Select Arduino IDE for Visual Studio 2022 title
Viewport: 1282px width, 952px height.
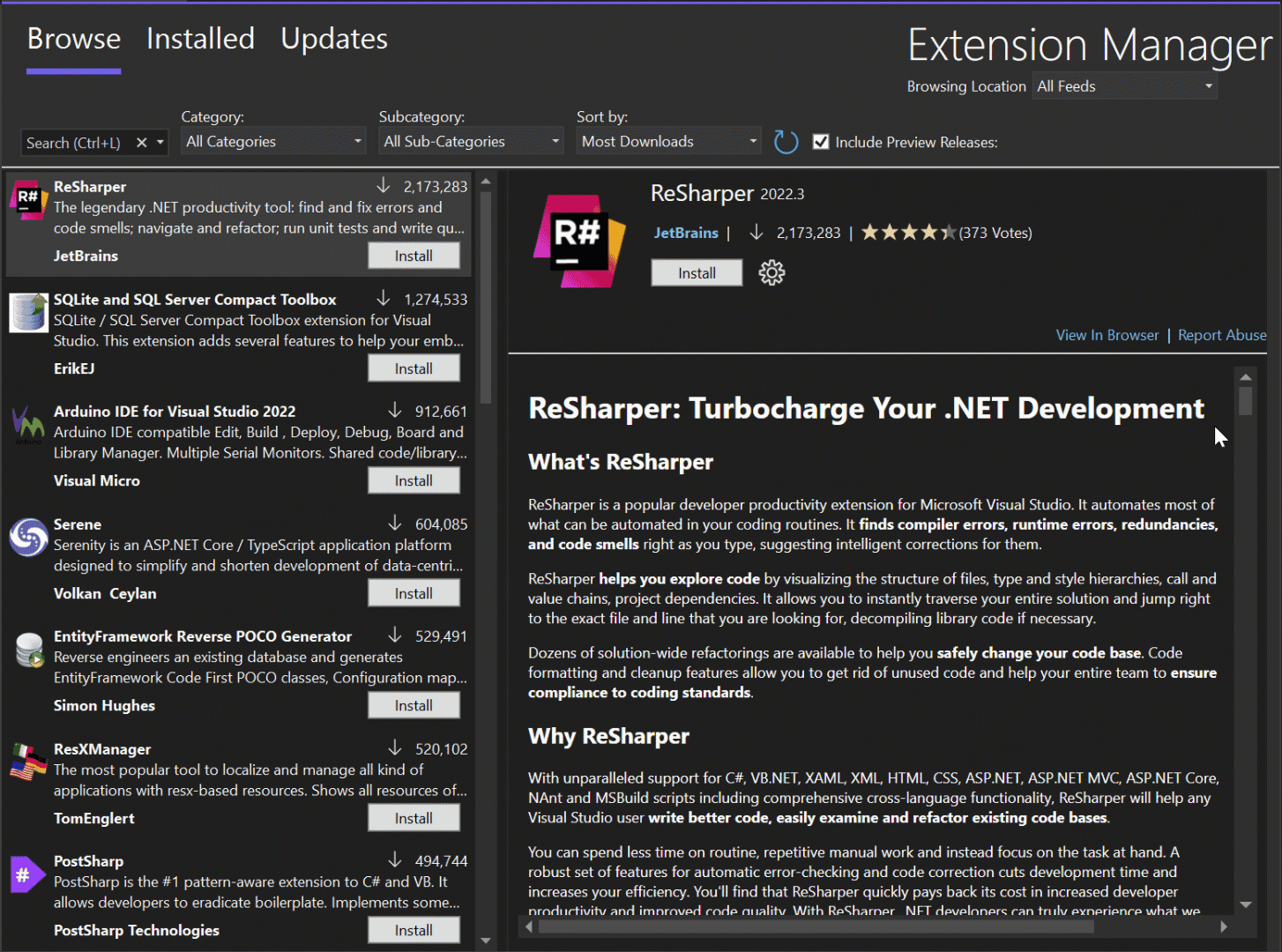click(175, 412)
